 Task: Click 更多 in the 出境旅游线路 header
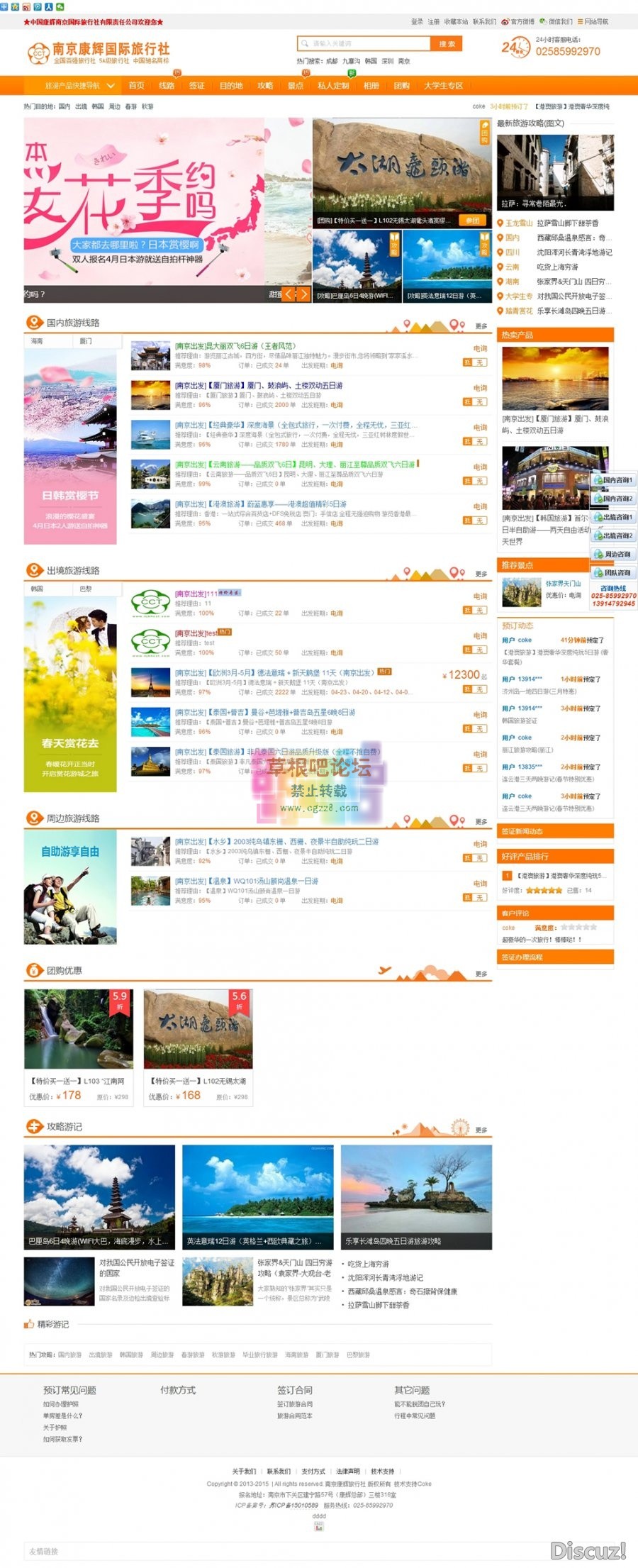(x=481, y=574)
